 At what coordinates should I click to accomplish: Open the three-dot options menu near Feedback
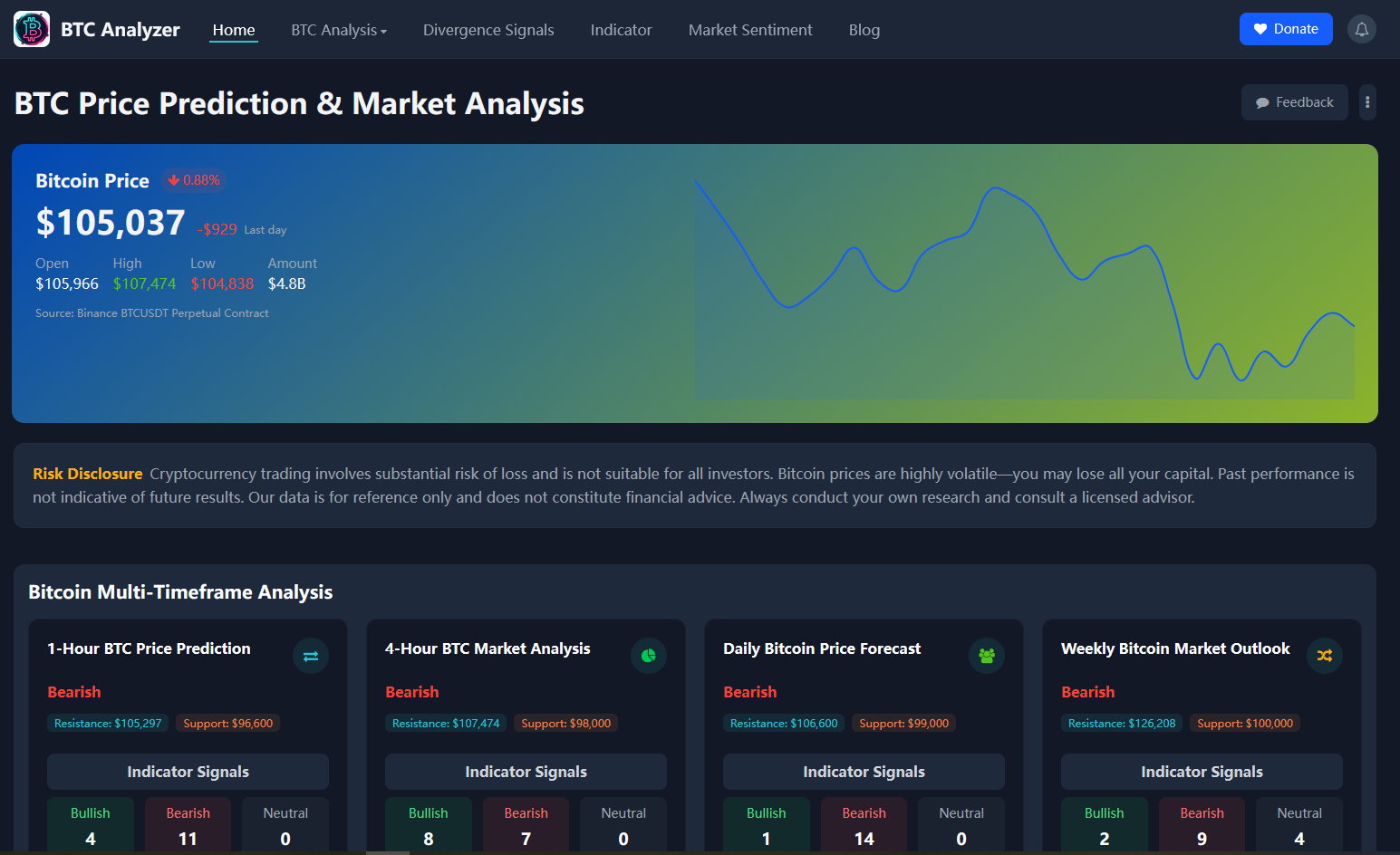coord(1367,101)
